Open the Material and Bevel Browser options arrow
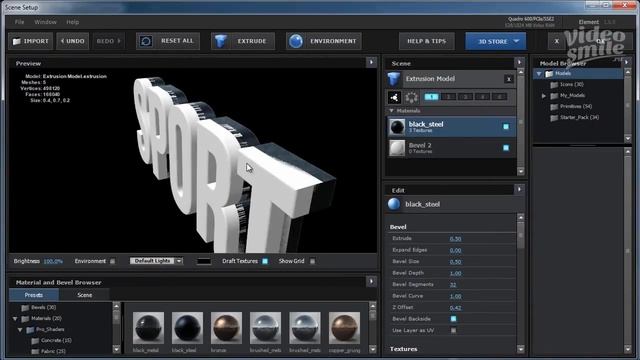This screenshot has height=360, width=640. point(371,281)
